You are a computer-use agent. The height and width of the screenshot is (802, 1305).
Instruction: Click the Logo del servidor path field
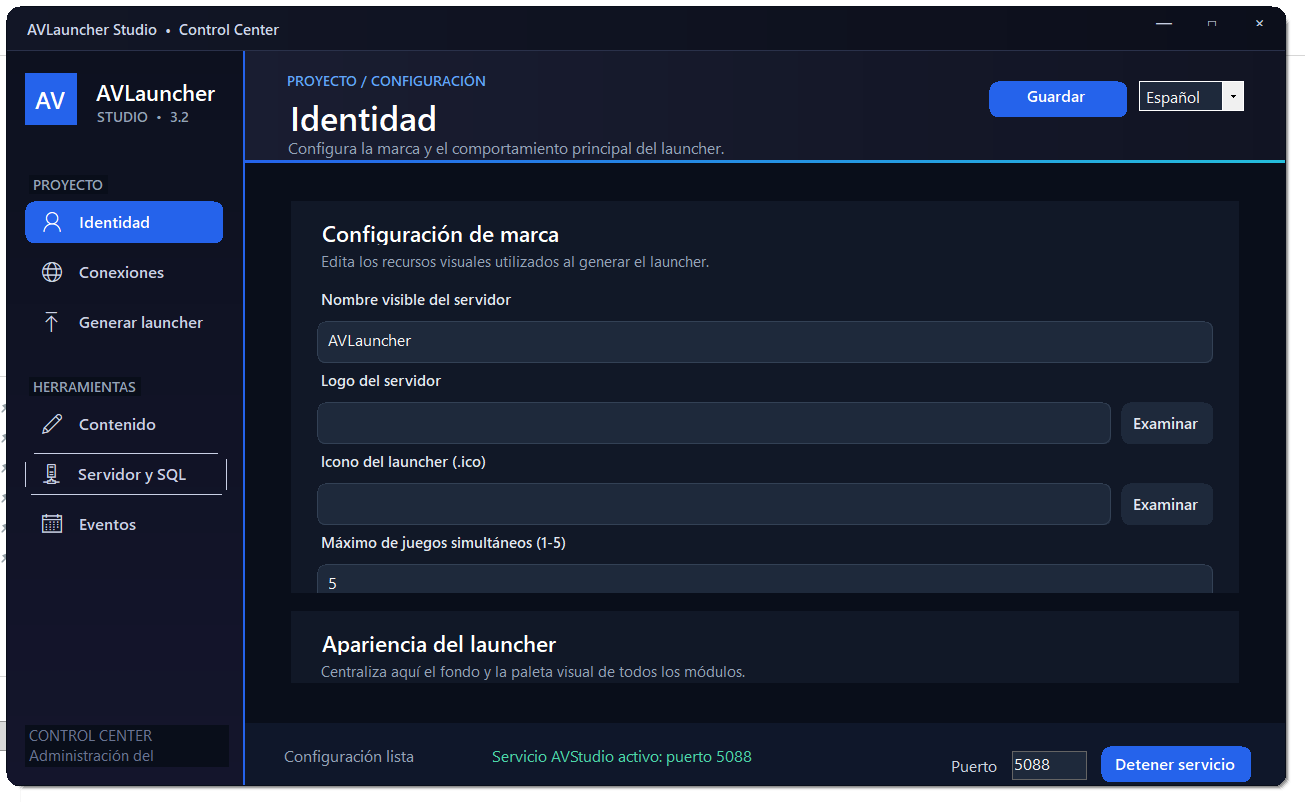click(x=714, y=423)
